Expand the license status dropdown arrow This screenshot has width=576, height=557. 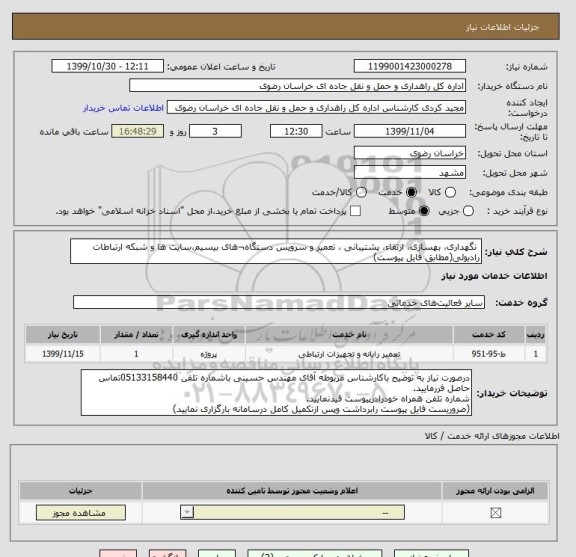[x=187, y=512]
